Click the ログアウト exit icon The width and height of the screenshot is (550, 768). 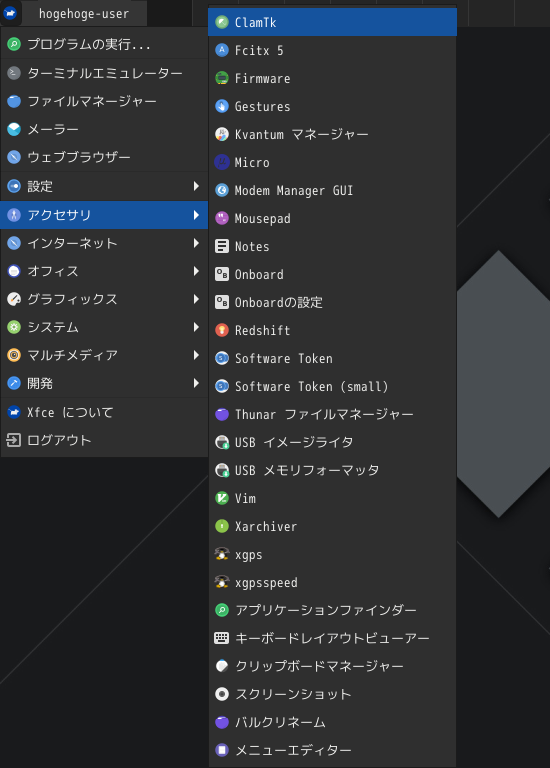tap(14, 440)
